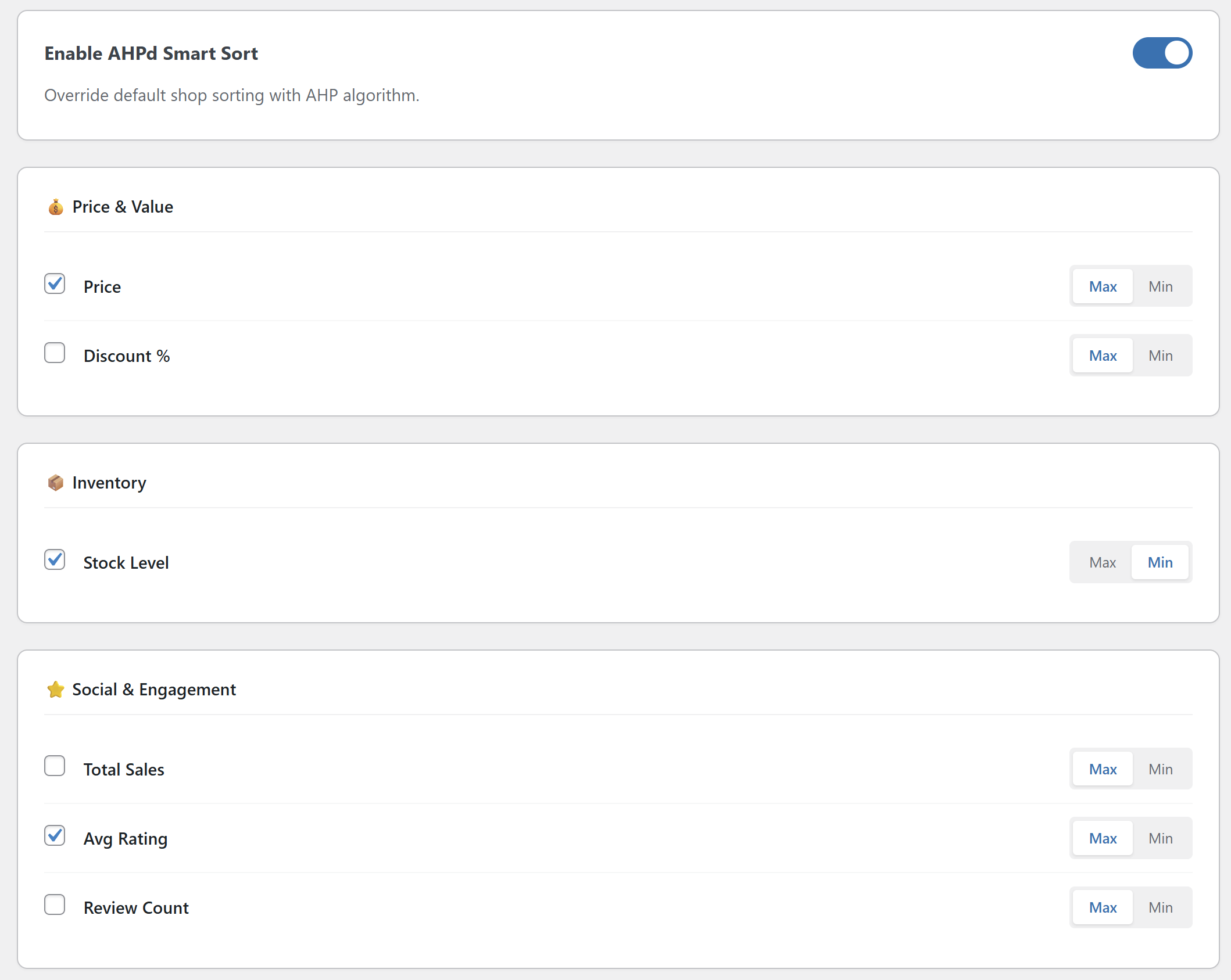Uncheck the Avg Rating criterion
1231x980 pixels.
point(55,836)
